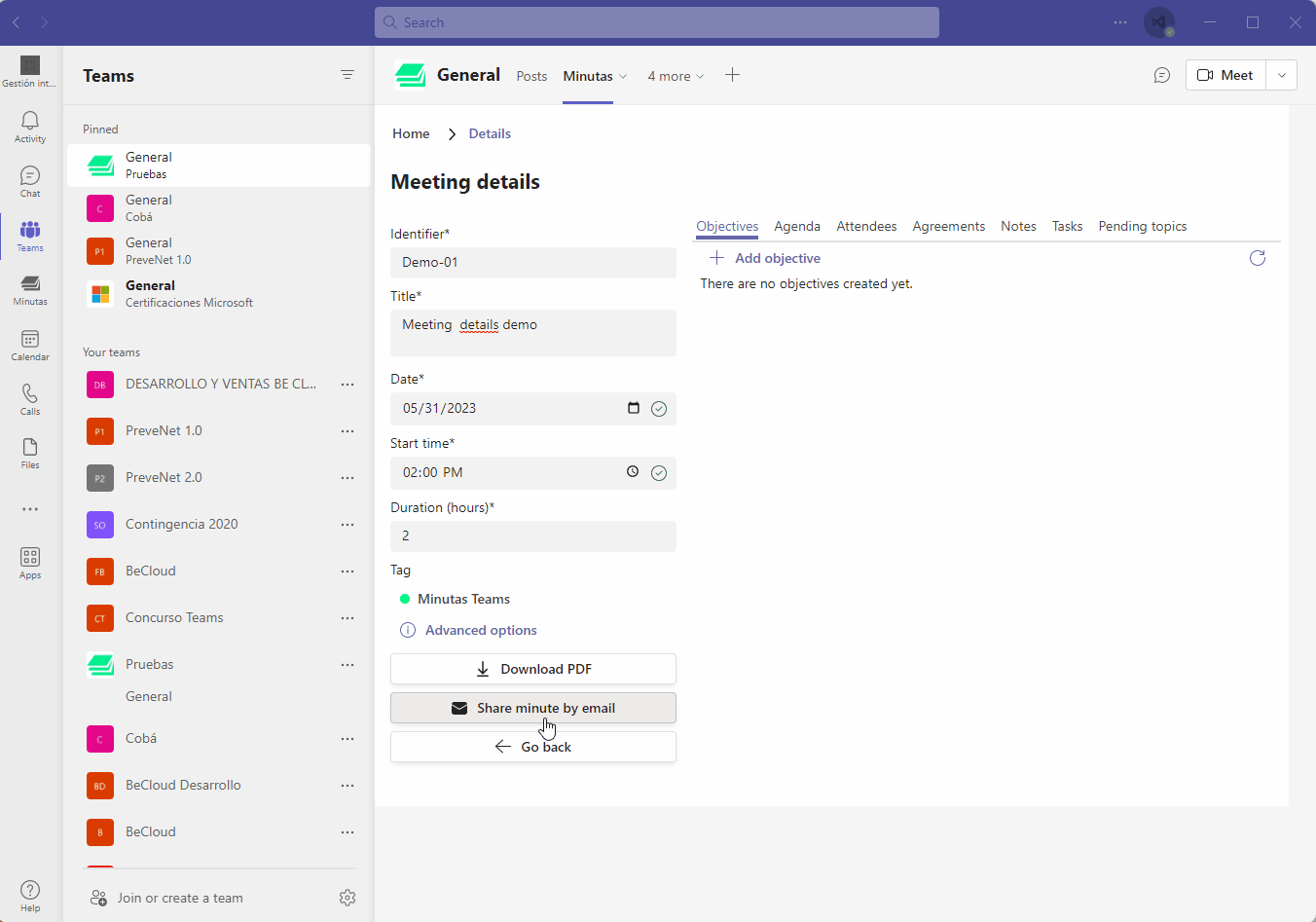
Task: Open more options for DESARROLLO Y VENTAS team
Action: click(347, 385)
